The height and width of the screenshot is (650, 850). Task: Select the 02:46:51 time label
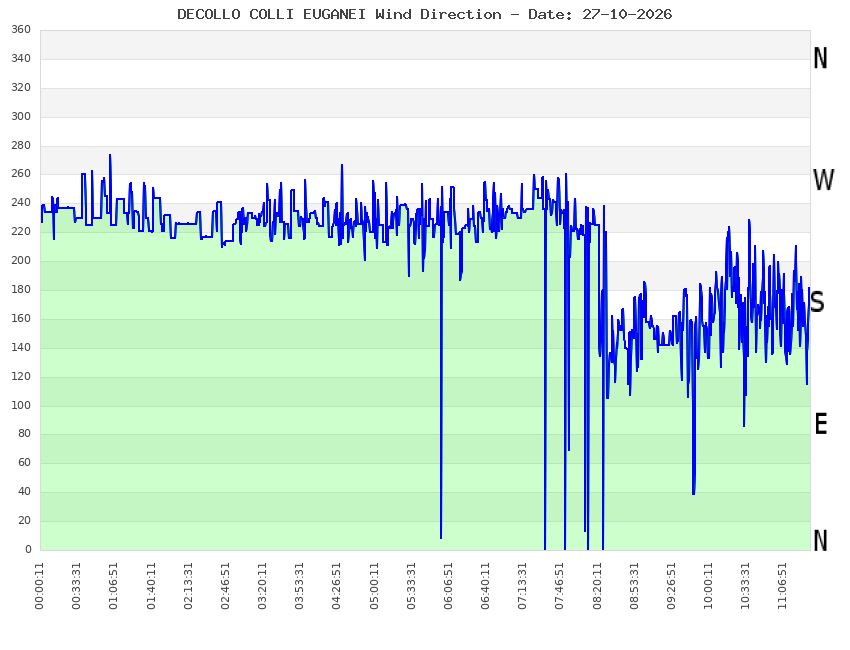tap(225, 586)
